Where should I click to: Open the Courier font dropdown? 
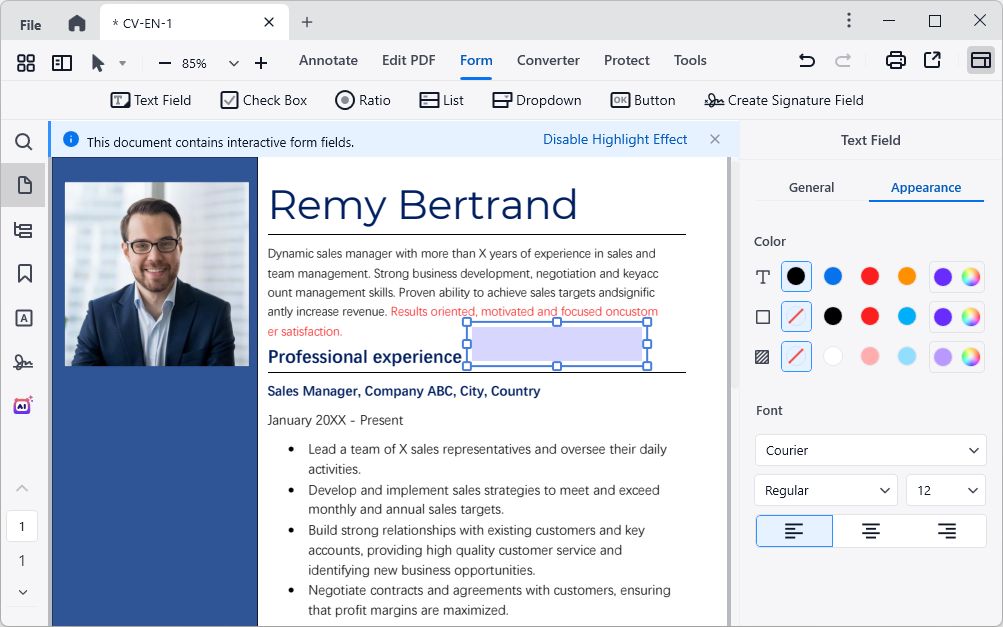click(x=870, y=450)
